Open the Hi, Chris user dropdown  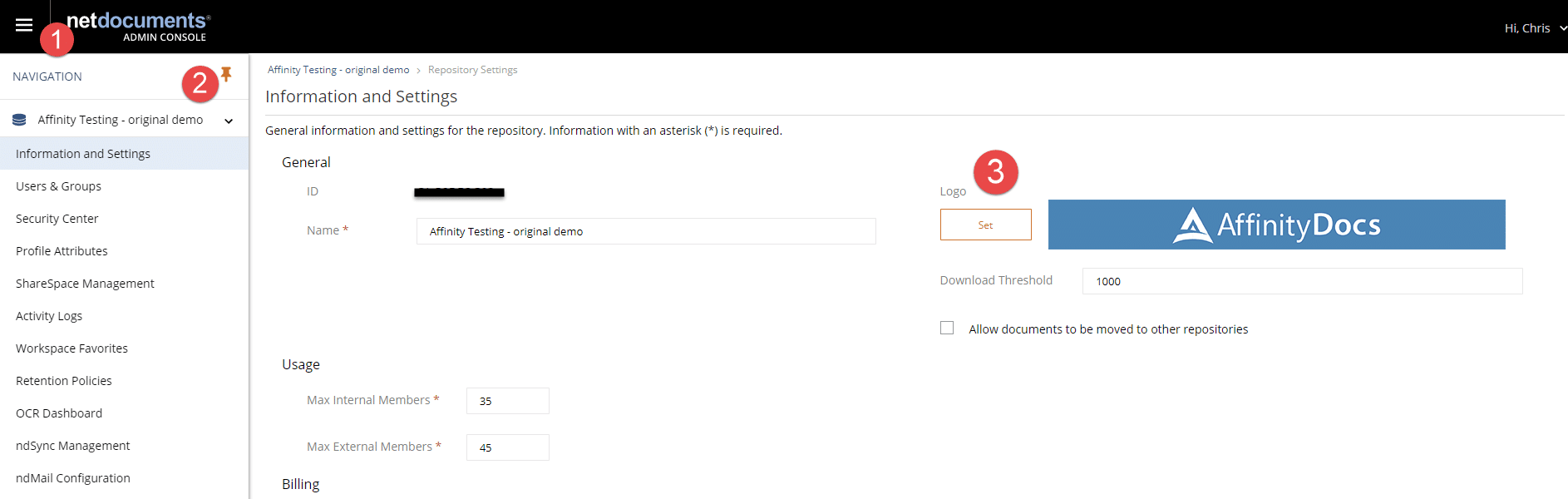coord(1535,28)
